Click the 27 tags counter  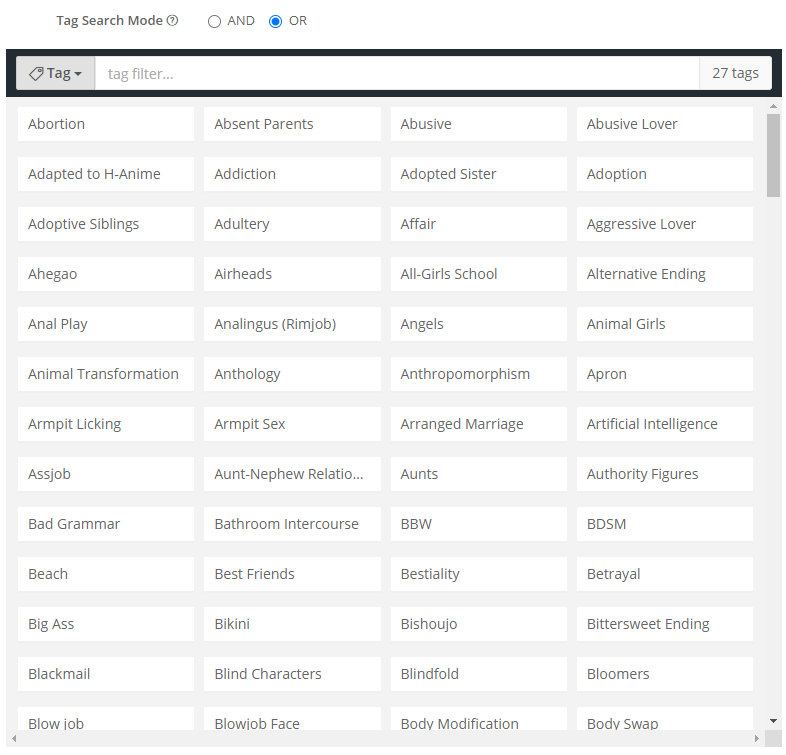tap(735, 73)
